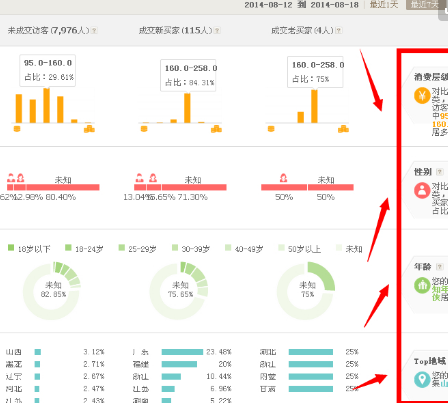Click help icon next to 年龄 heading
448x403 pixels.
[x=439, y=267]
